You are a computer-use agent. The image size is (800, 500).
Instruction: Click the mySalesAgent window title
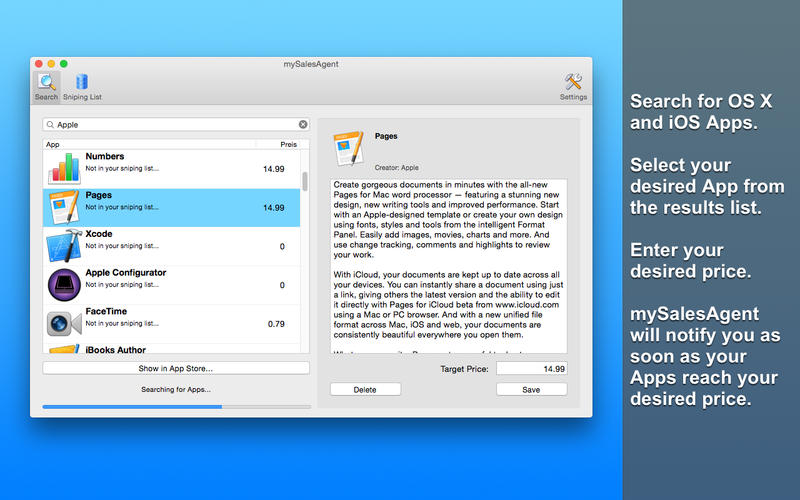point(311,64)
